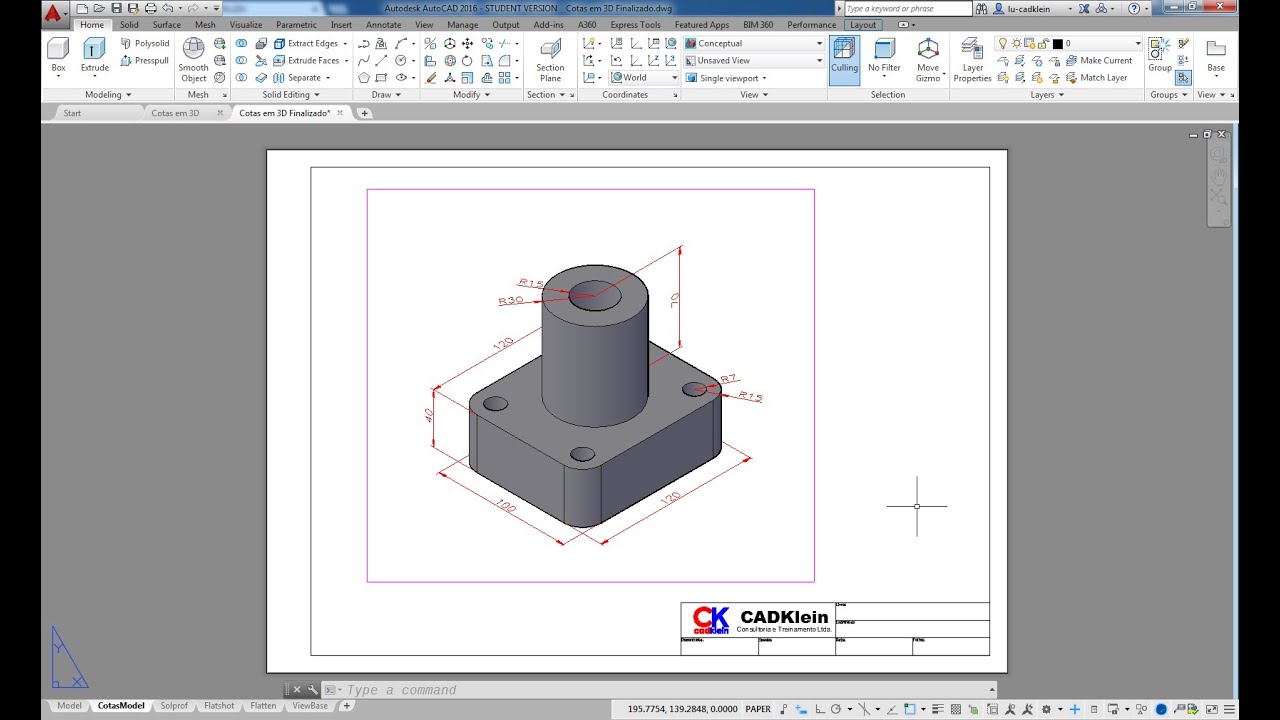The width and height of the screenshot is (1280, 720).
Task: Toggle PAPER model space button
Action: coord(758,709)
